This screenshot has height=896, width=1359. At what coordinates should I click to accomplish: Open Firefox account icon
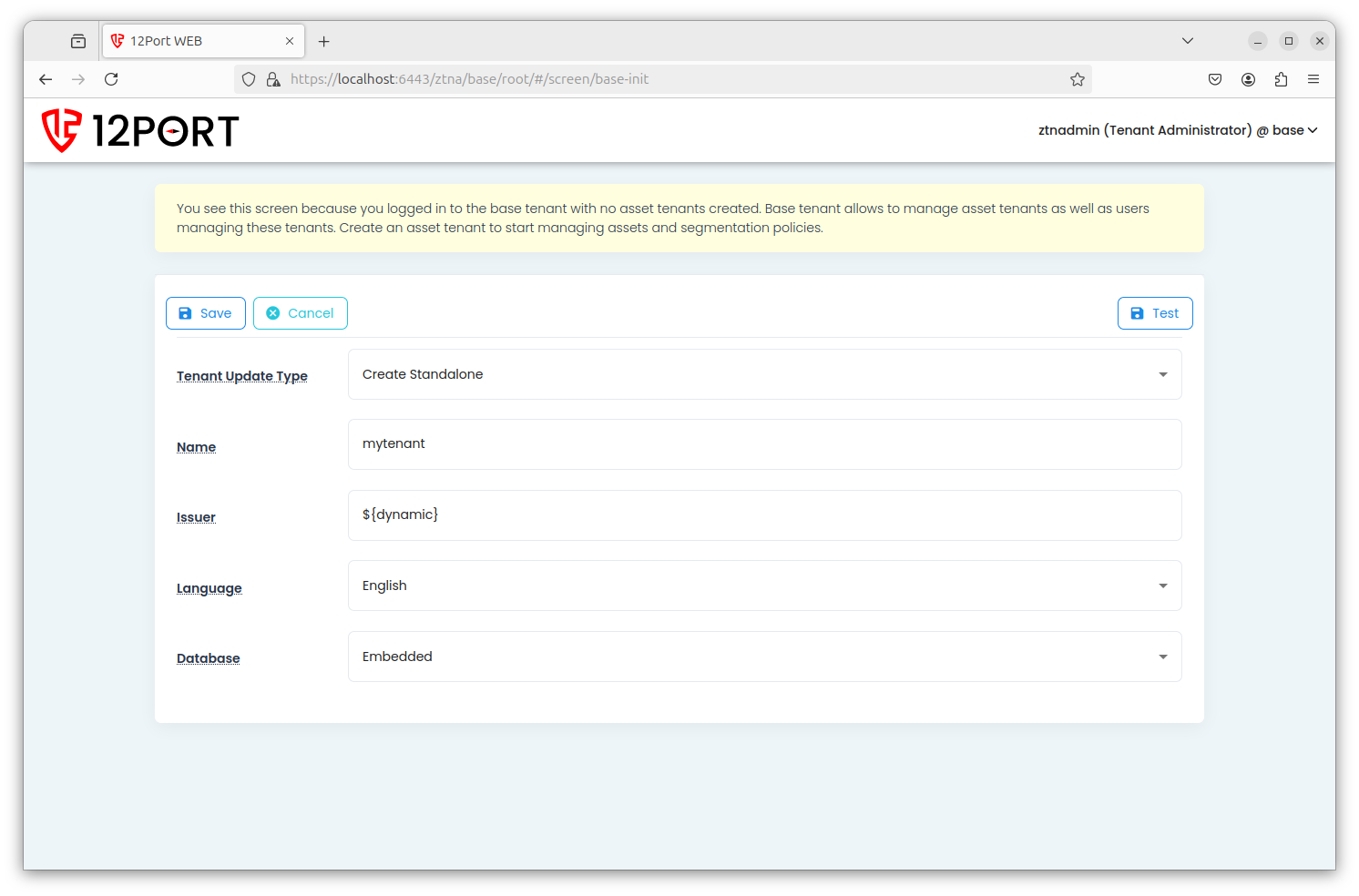tap(1248, 79)
